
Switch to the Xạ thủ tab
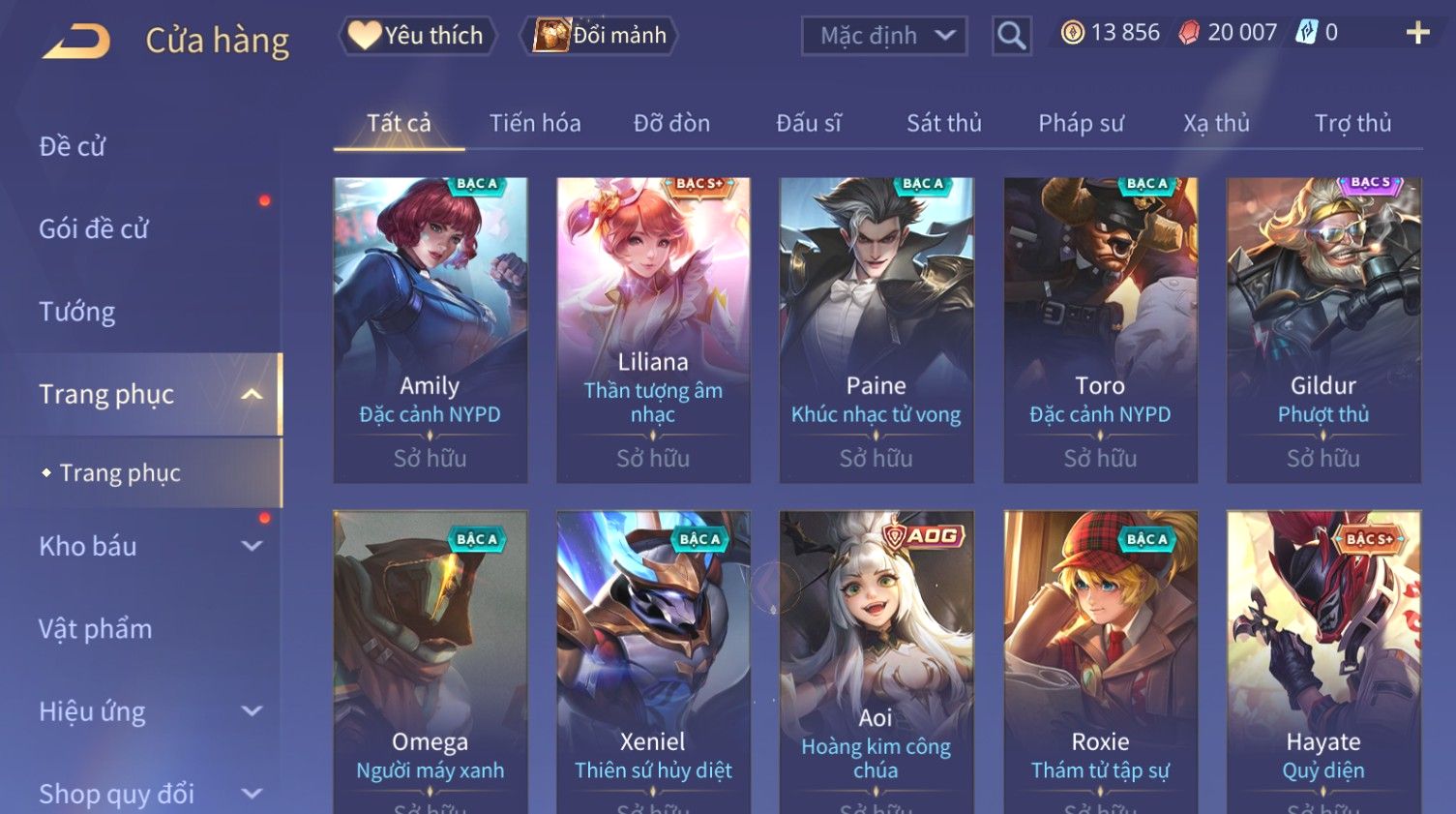tap(1216, 123)
